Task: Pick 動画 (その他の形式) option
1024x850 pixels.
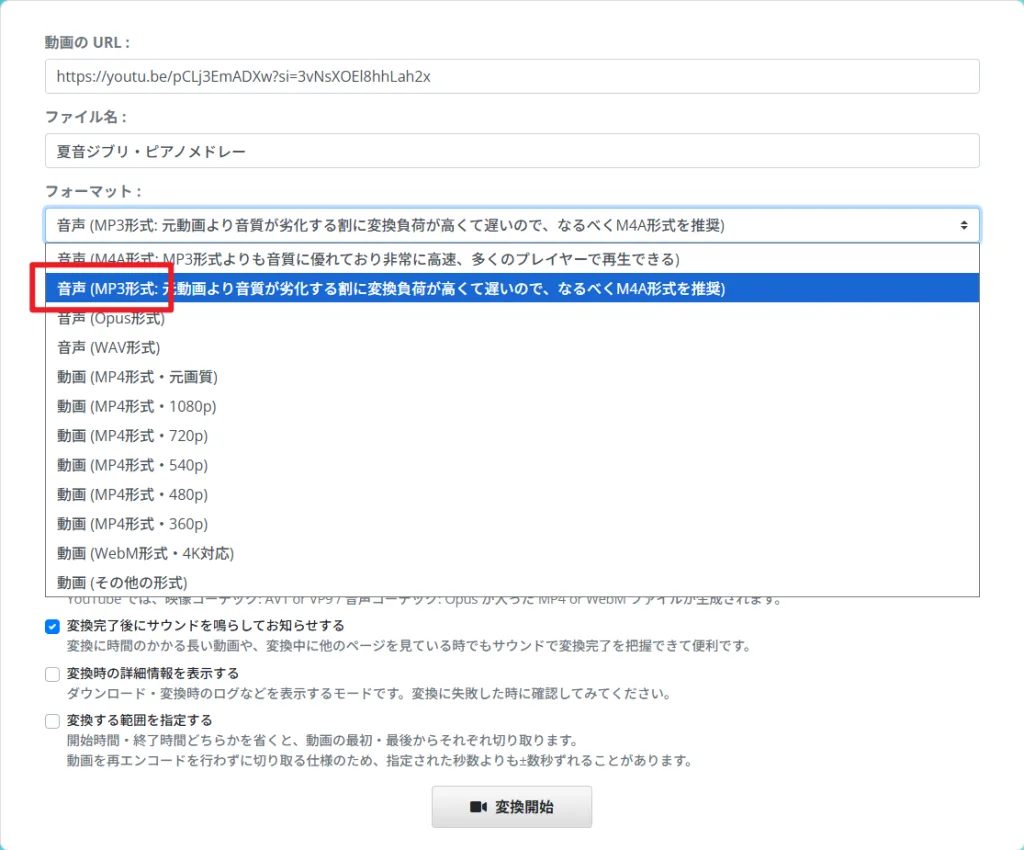Action: click(x=512, y=582)
